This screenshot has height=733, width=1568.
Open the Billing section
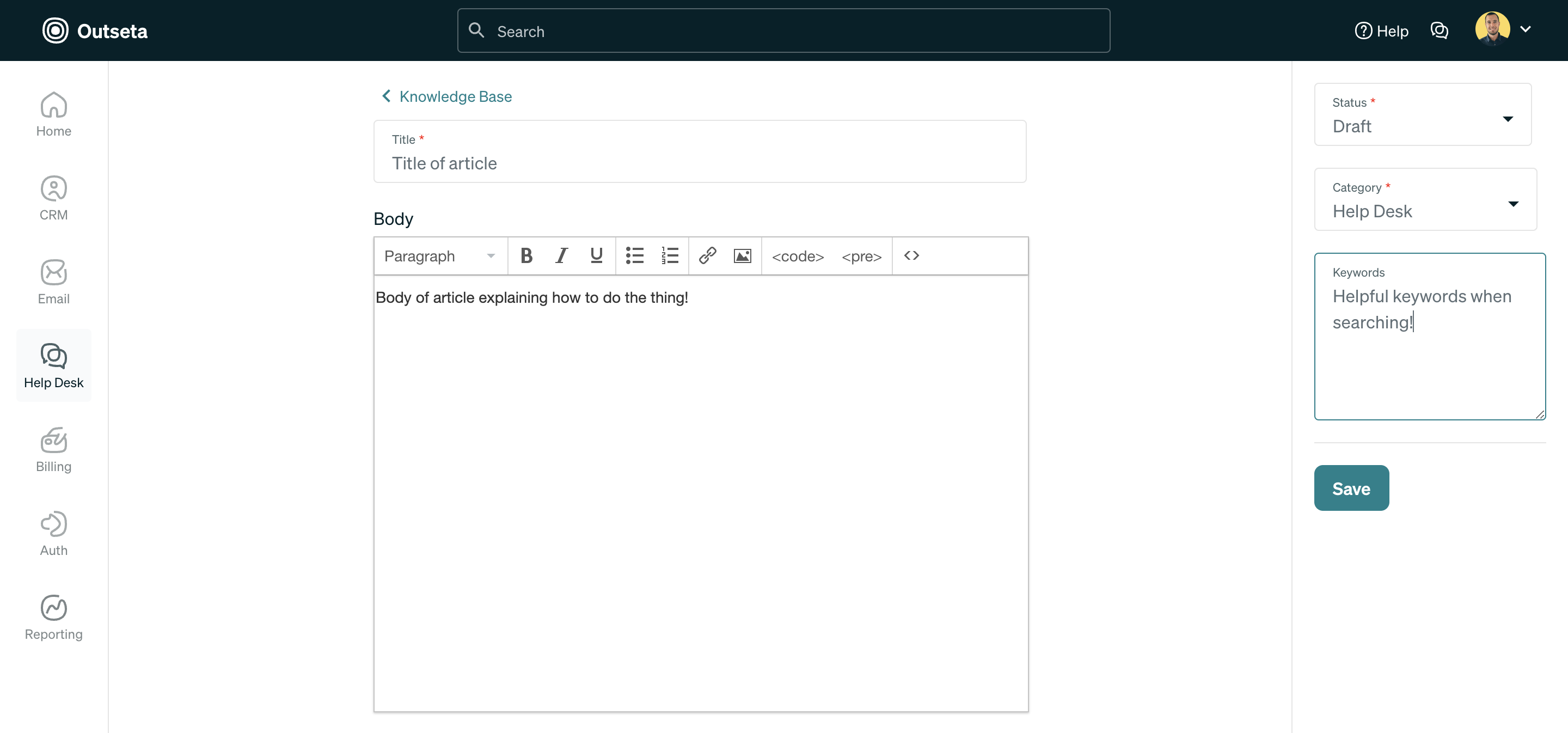(53, 449)
